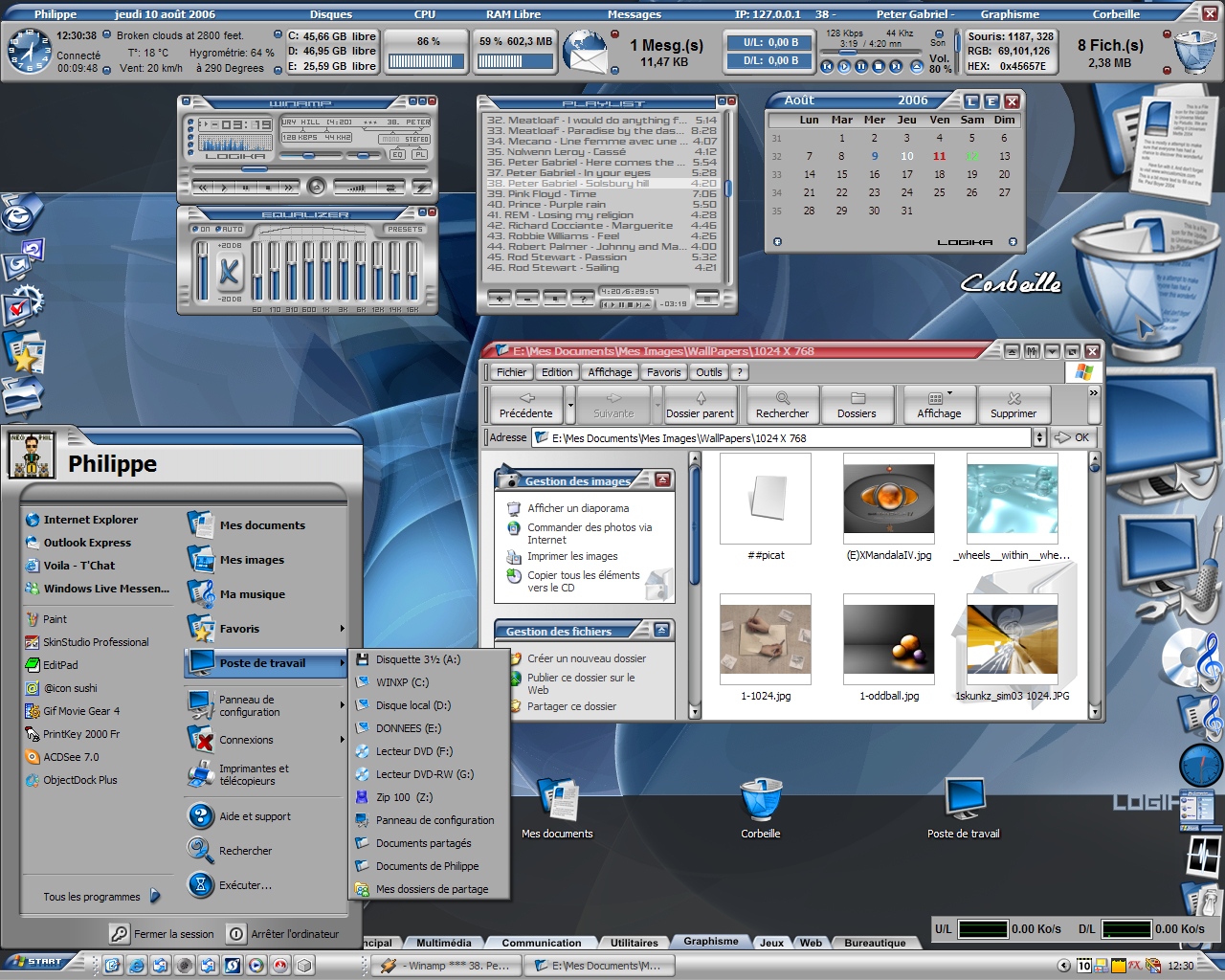Open Tous les programmes list
The image size is (1225, 980).
coord(101,897)
